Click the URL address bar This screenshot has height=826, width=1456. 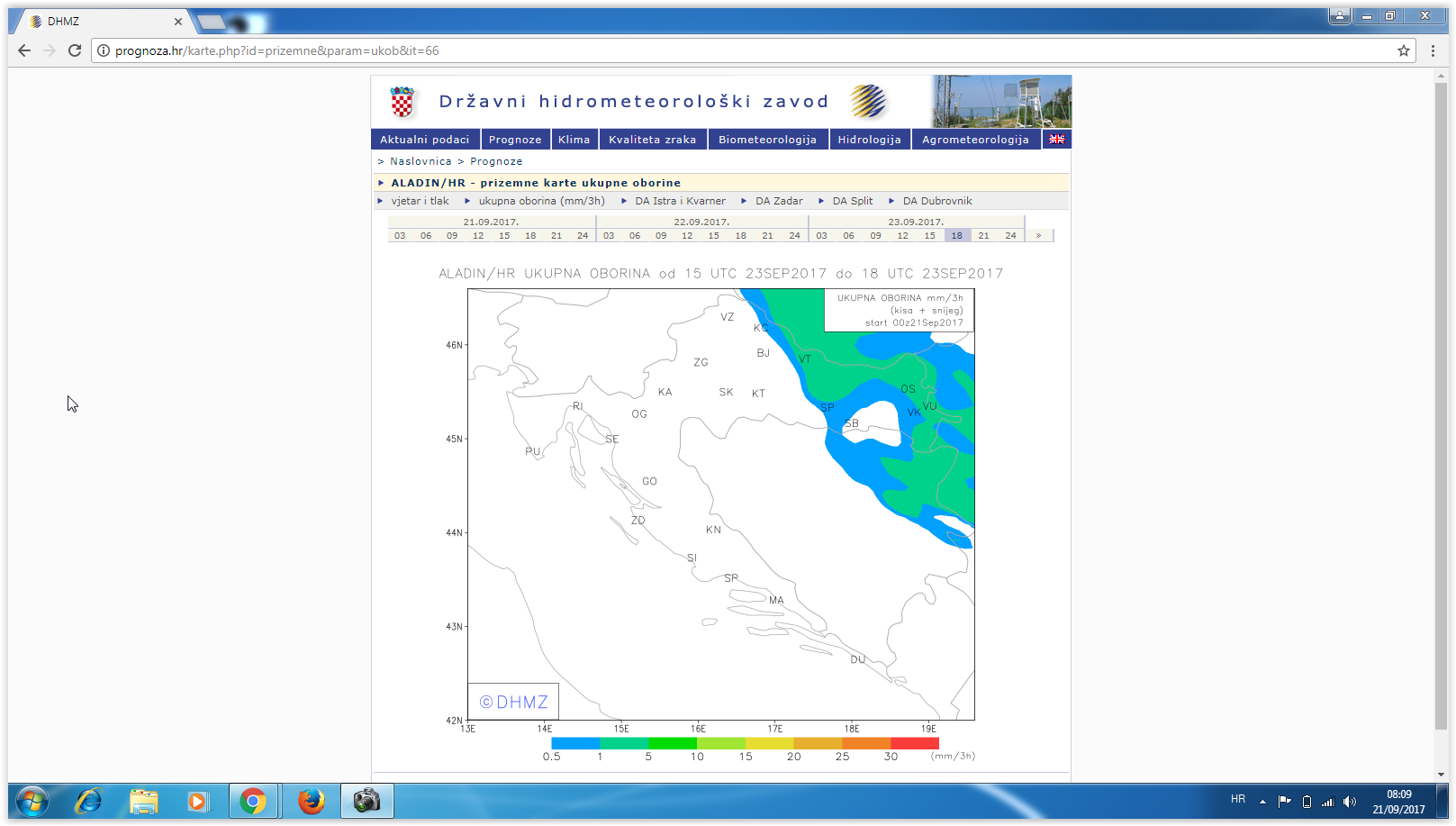click(x=720, y=50)
